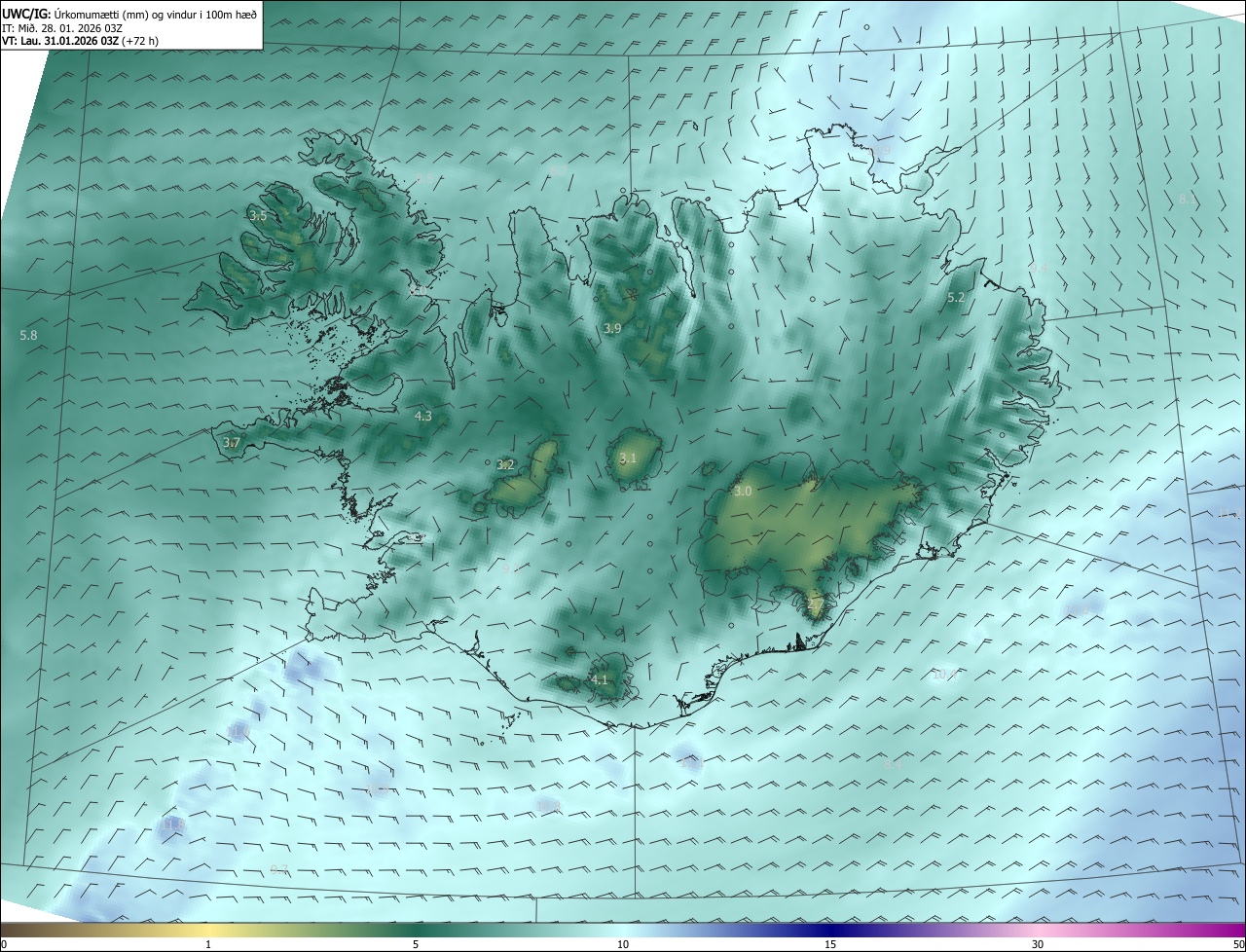Click the 3.7 value on the Snæfellsnes tip

(231, 443)
